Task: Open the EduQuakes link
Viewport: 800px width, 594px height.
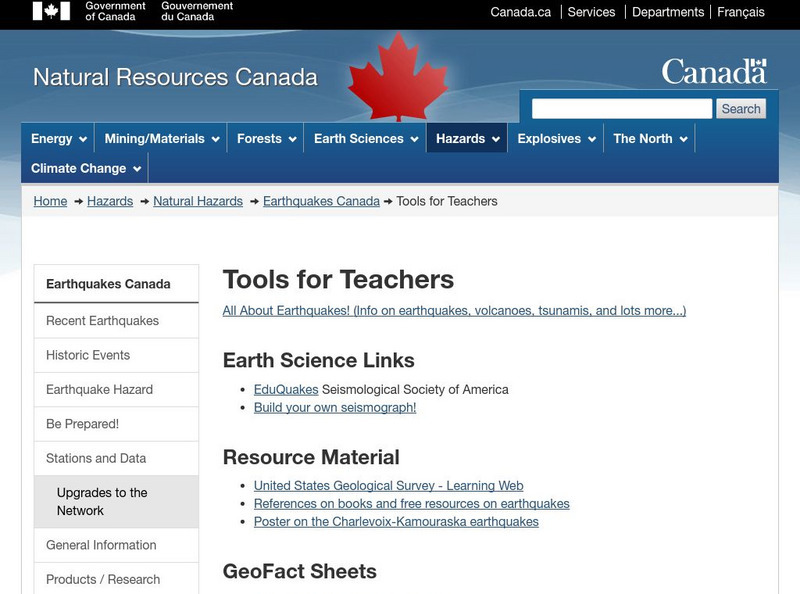Action: pos(286,389)
